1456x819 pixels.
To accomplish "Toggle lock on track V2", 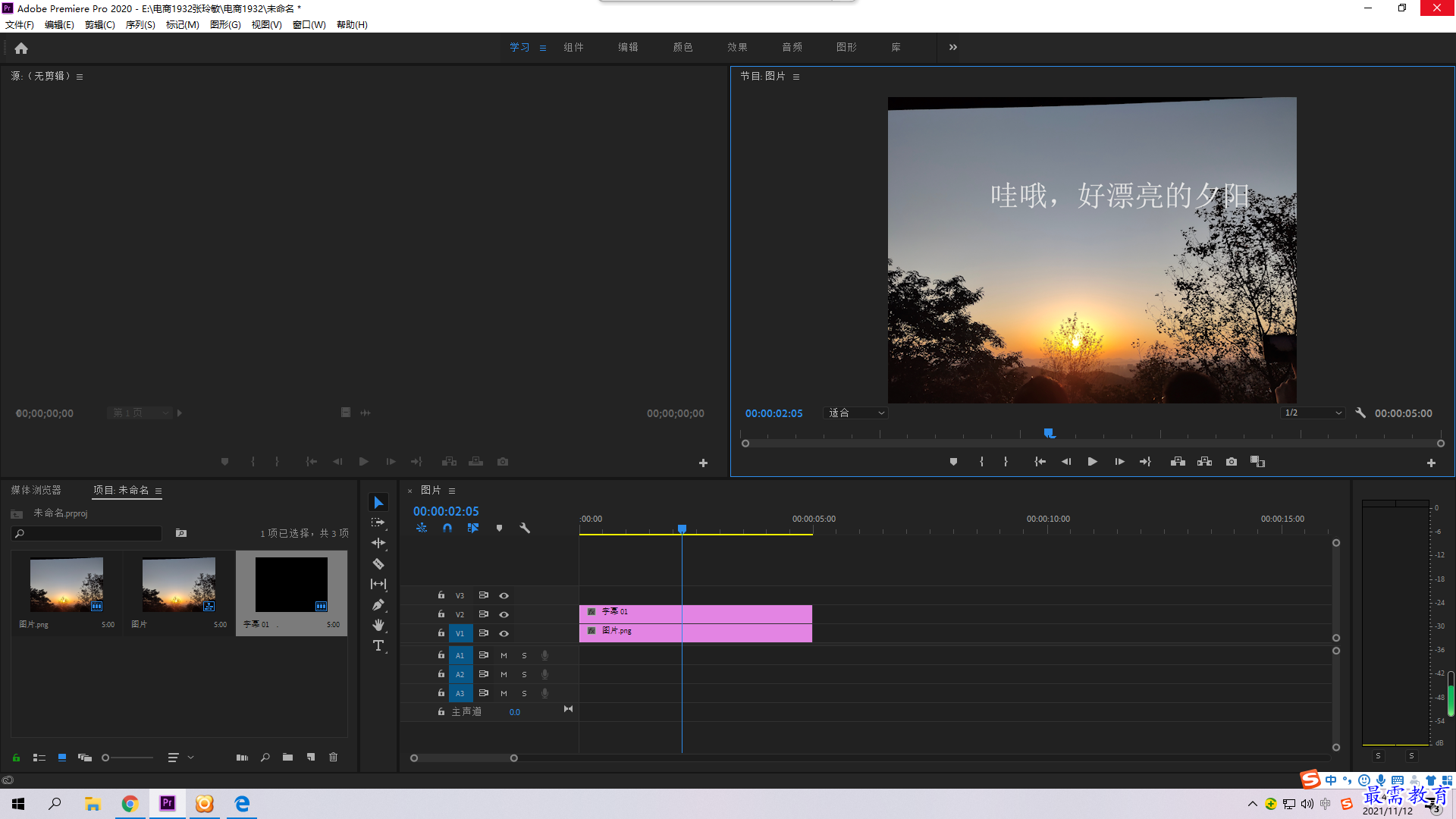I will tap(441, 614).
